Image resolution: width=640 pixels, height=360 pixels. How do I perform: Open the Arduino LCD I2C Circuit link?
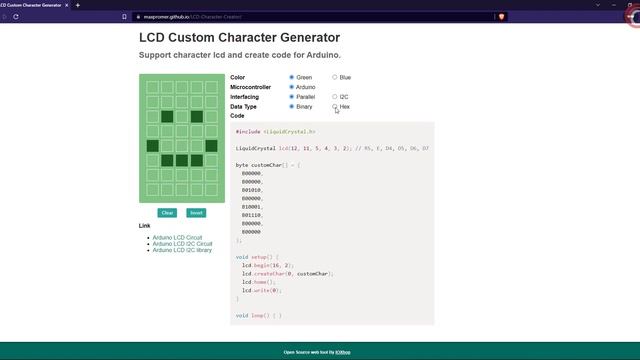pos(182,244)
